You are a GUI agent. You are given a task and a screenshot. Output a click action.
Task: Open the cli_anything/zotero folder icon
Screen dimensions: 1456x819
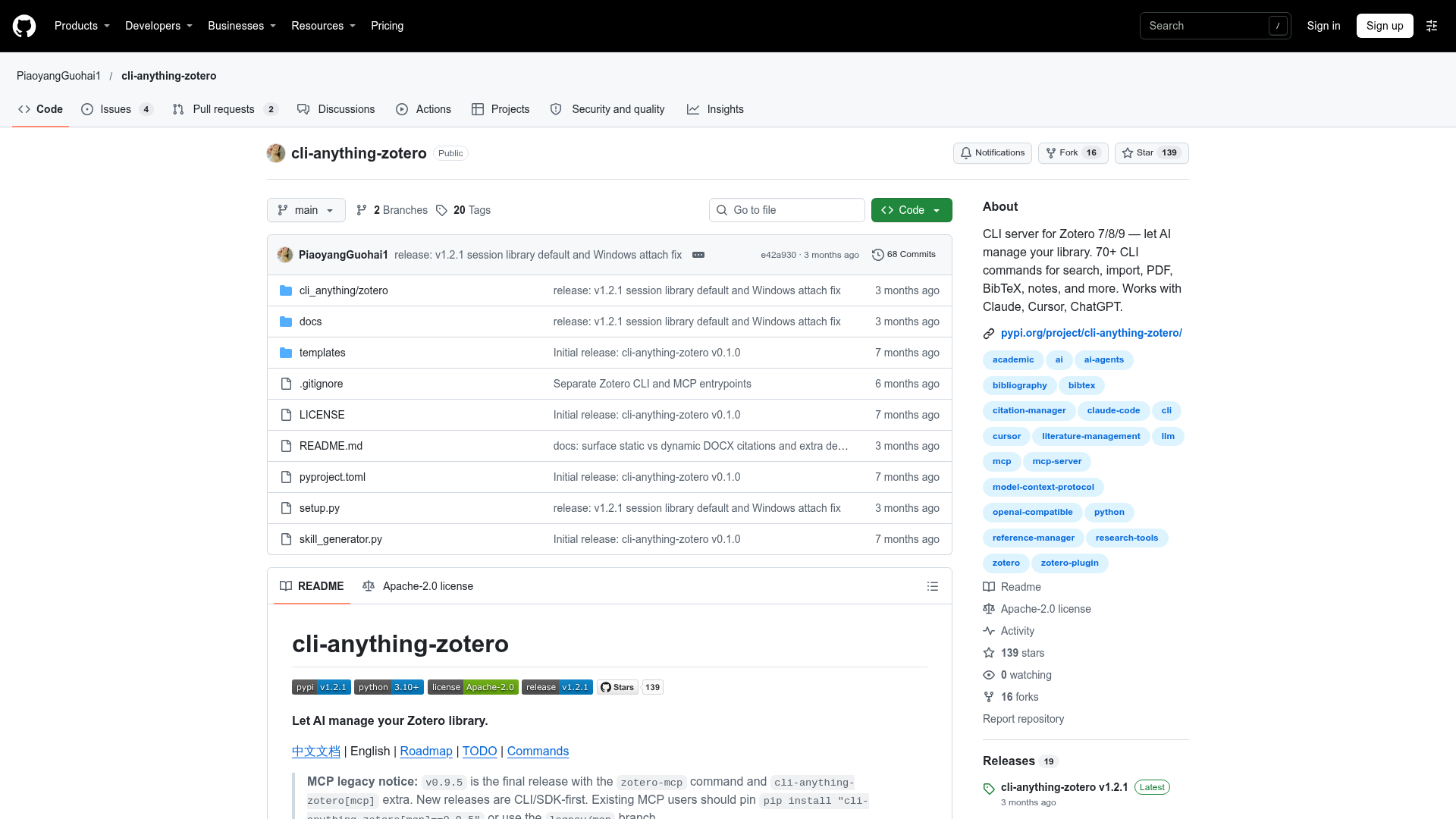286,290
